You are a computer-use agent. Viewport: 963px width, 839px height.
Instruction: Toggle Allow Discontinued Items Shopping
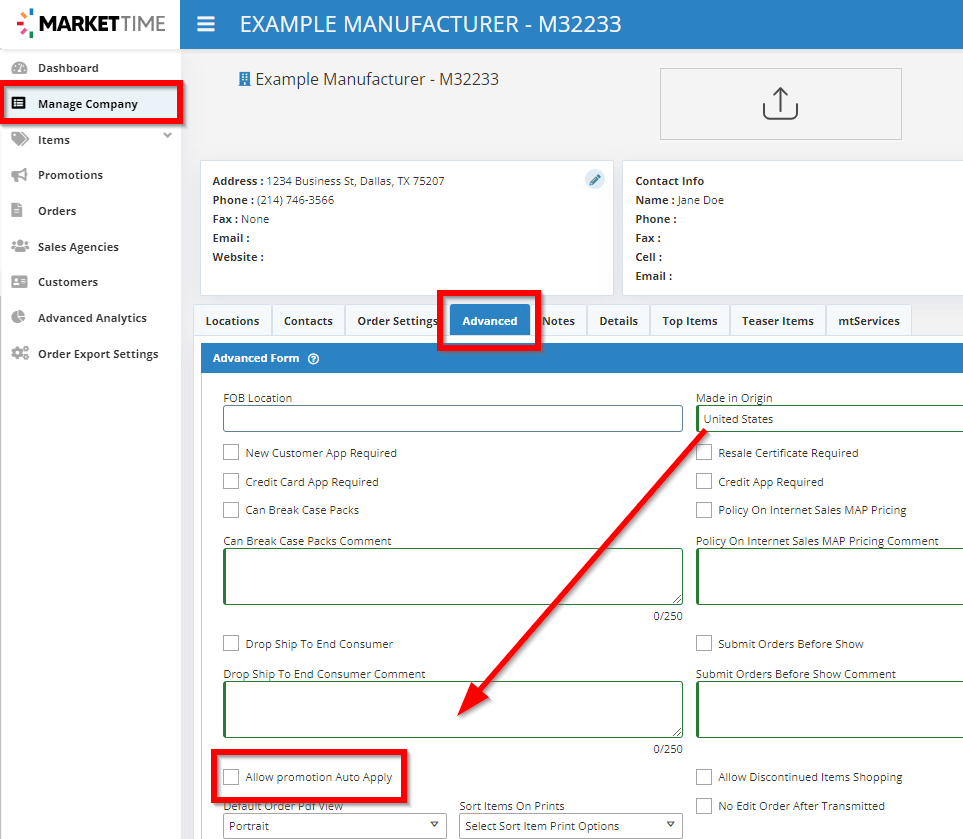(704, 777)
